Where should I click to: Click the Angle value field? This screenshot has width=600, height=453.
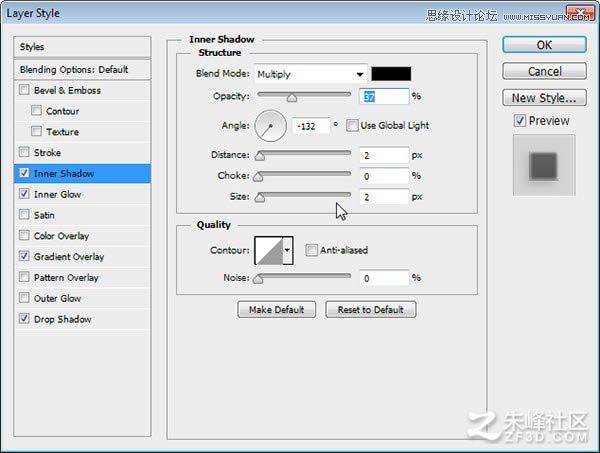tap(311, 126)
